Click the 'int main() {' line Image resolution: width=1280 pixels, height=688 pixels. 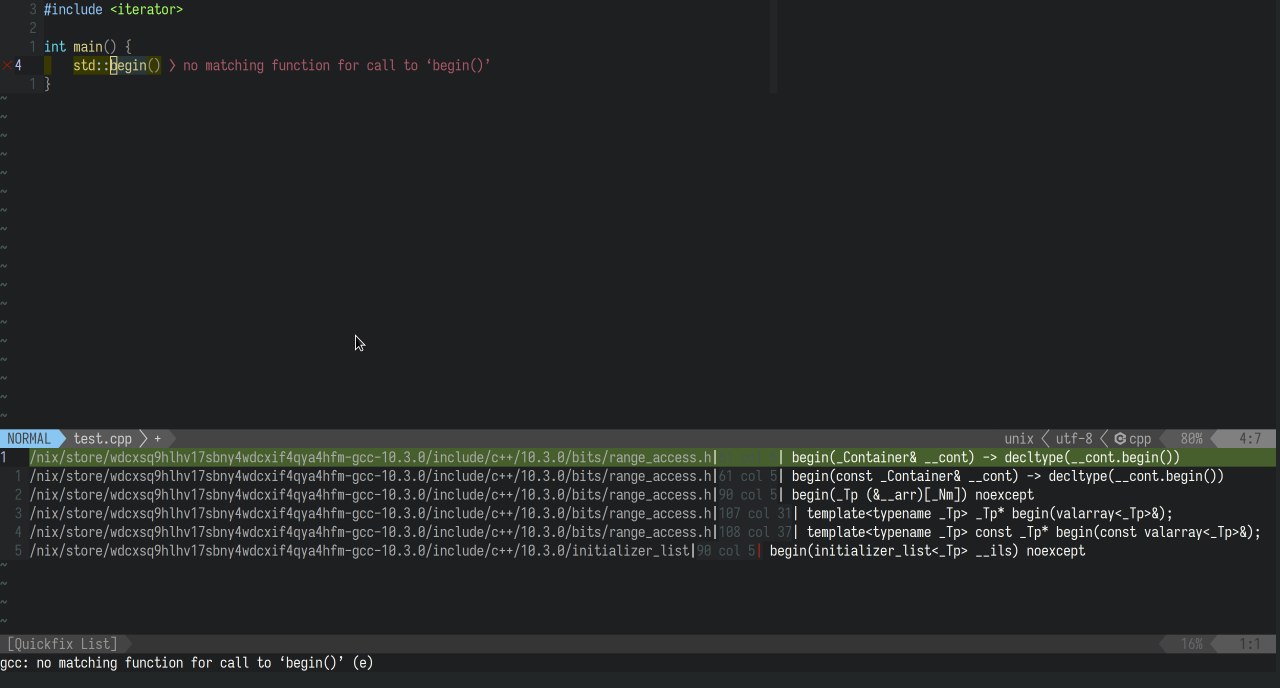pyautogui.click(x=88, y=47)
